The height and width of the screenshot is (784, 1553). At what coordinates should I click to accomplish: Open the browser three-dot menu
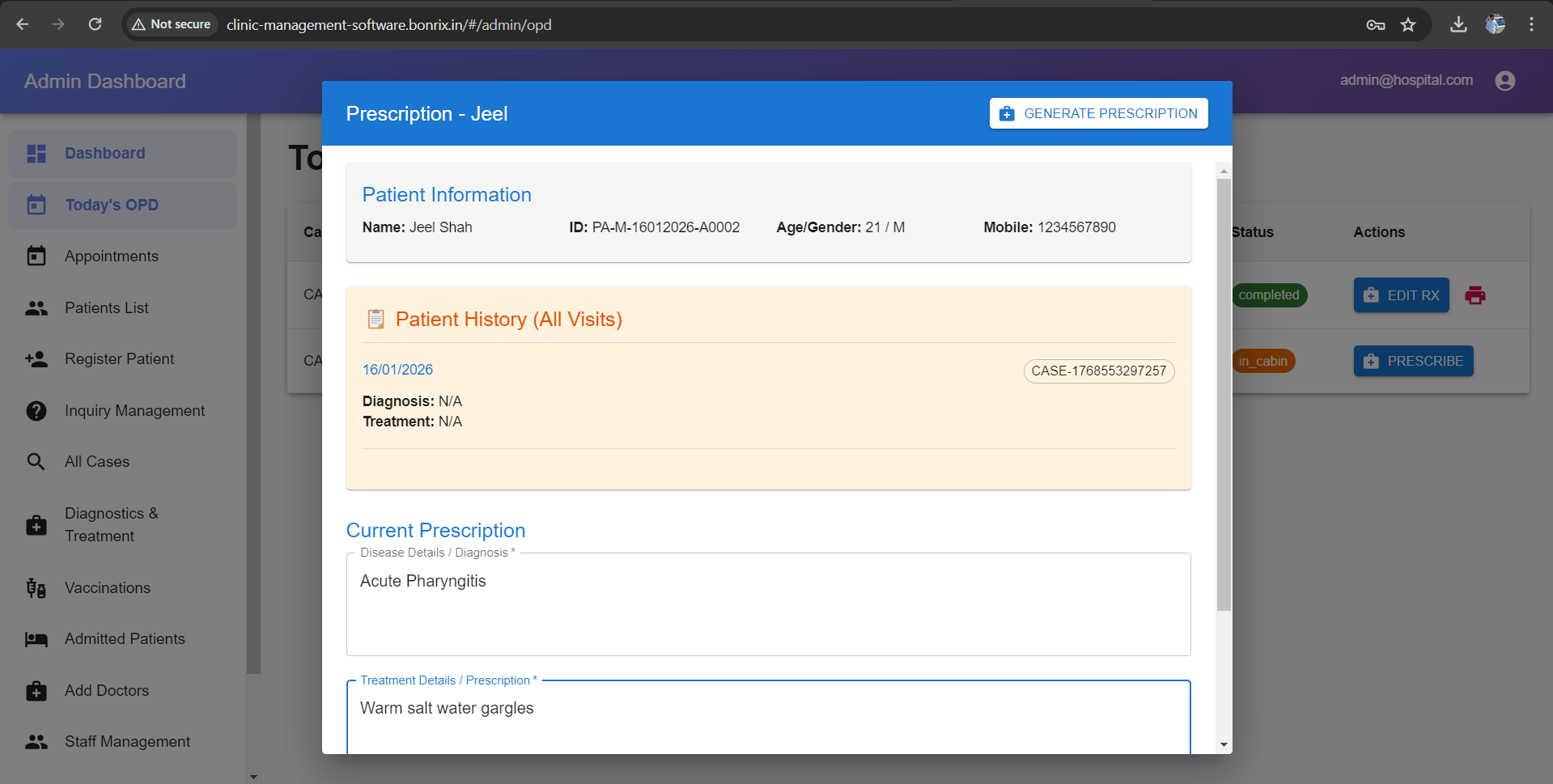tap(1531, 24)
